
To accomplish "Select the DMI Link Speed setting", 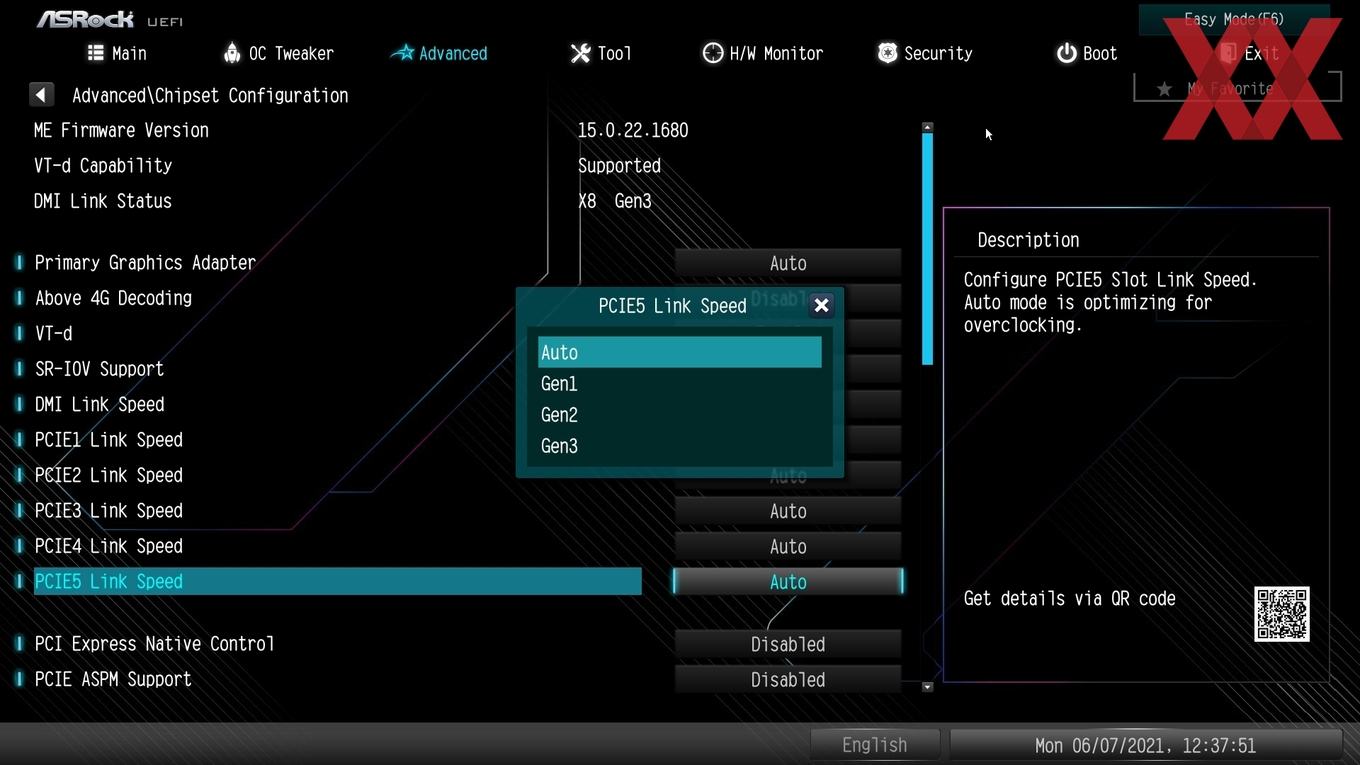I will point(99,404).
